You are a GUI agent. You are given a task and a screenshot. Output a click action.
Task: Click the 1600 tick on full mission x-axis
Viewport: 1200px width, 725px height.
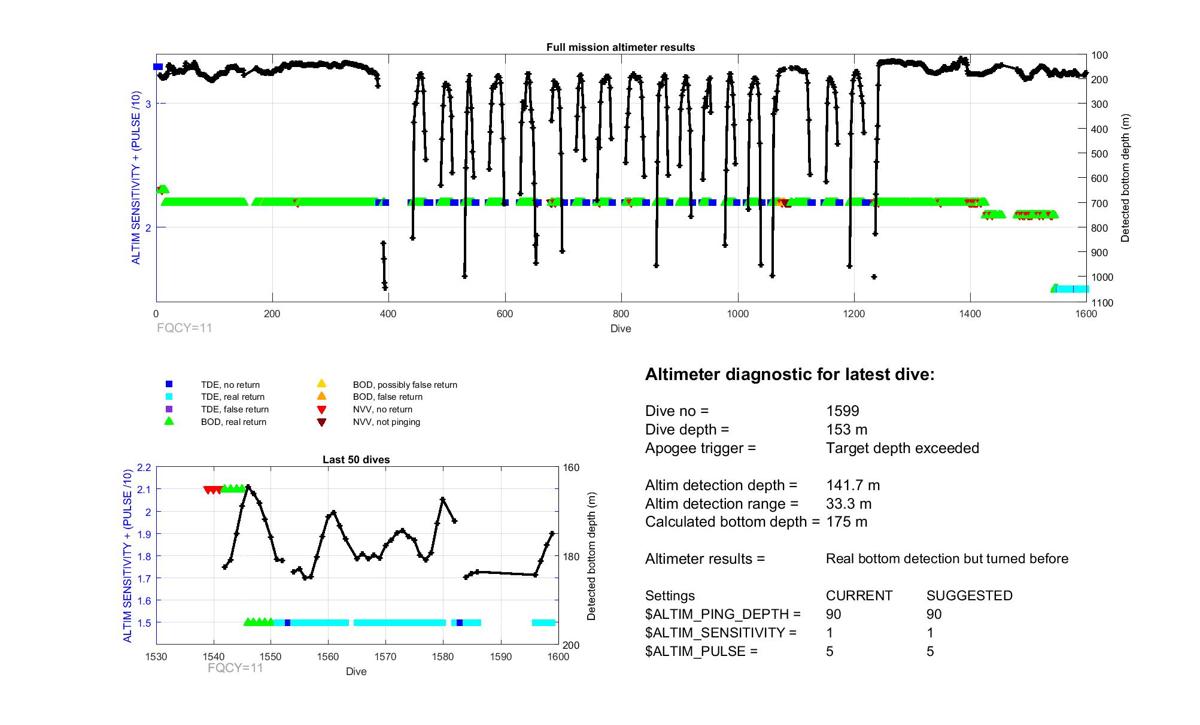(1086, 313)
